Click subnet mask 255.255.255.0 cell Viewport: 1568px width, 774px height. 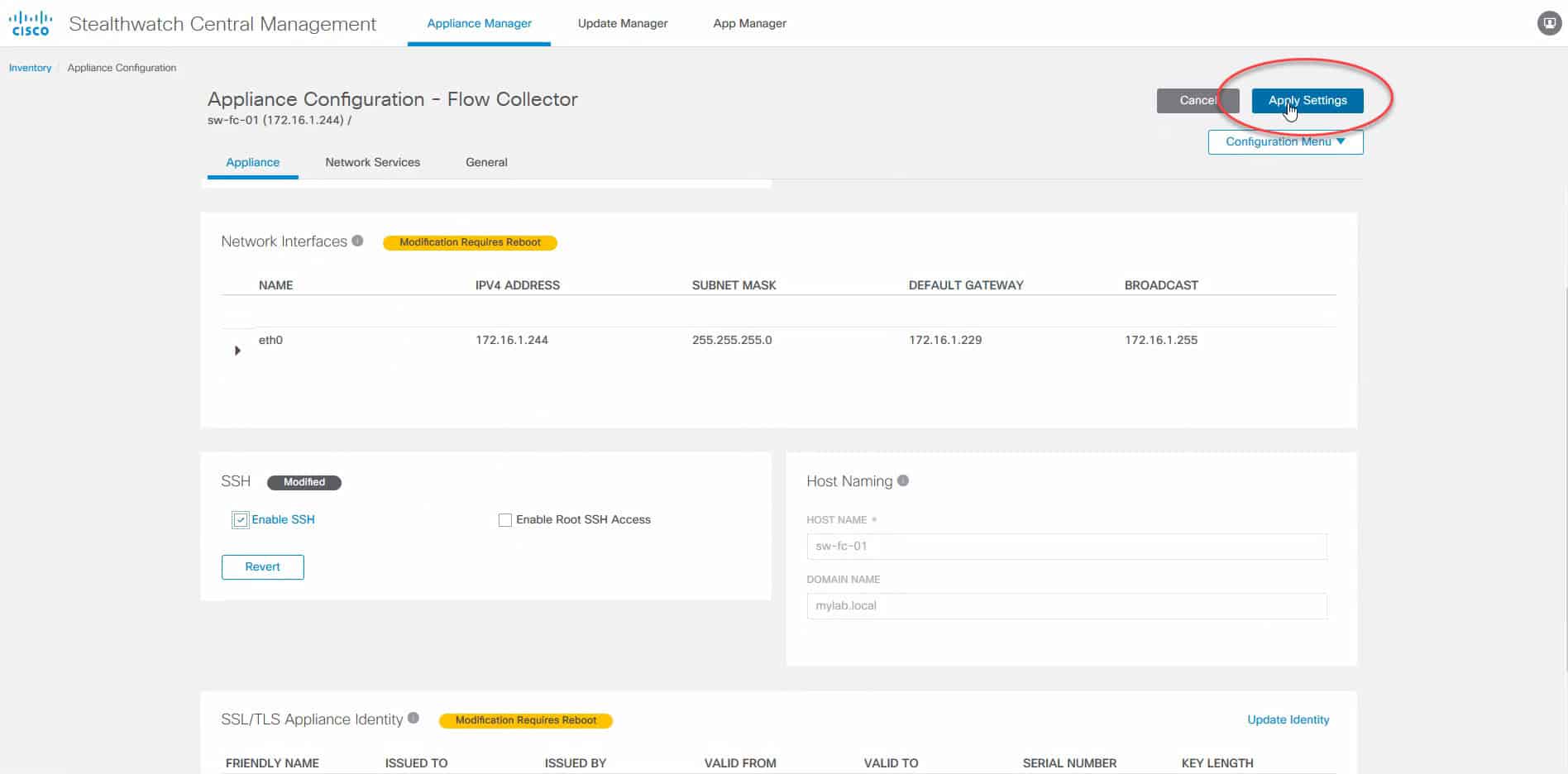[732, 340]
